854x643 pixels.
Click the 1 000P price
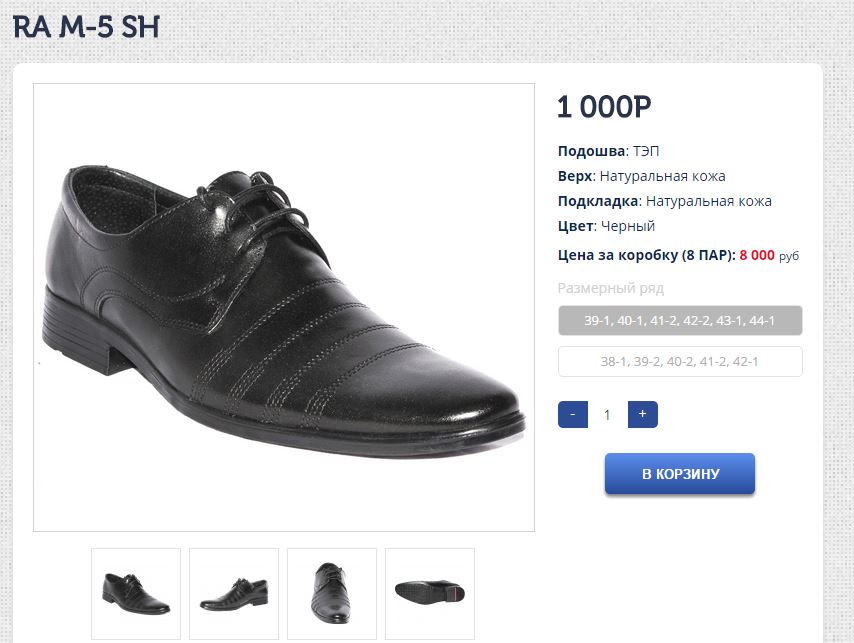click(604, 107)
